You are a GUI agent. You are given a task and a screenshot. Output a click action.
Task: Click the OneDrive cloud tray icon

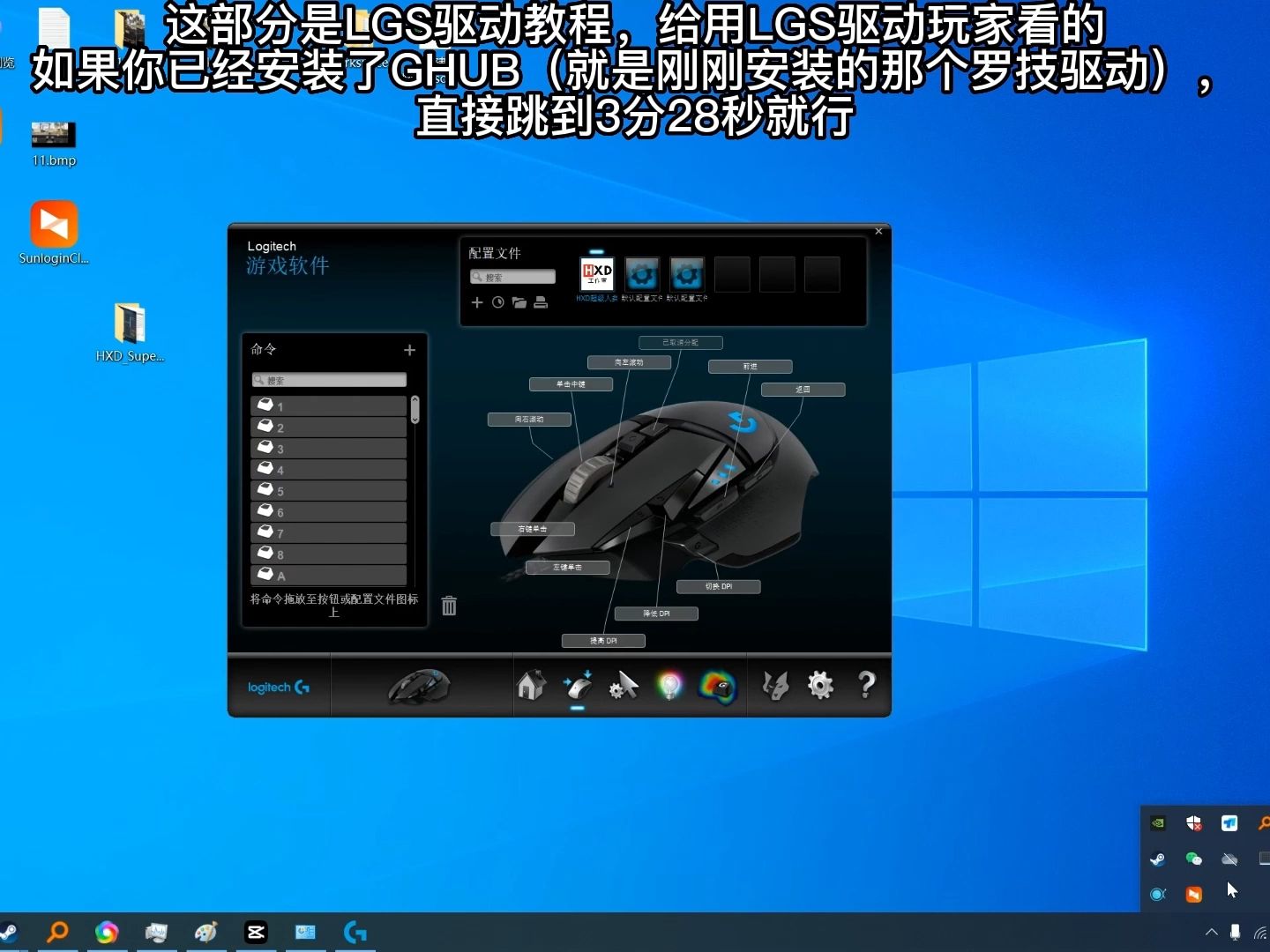tap(1229, 859)
